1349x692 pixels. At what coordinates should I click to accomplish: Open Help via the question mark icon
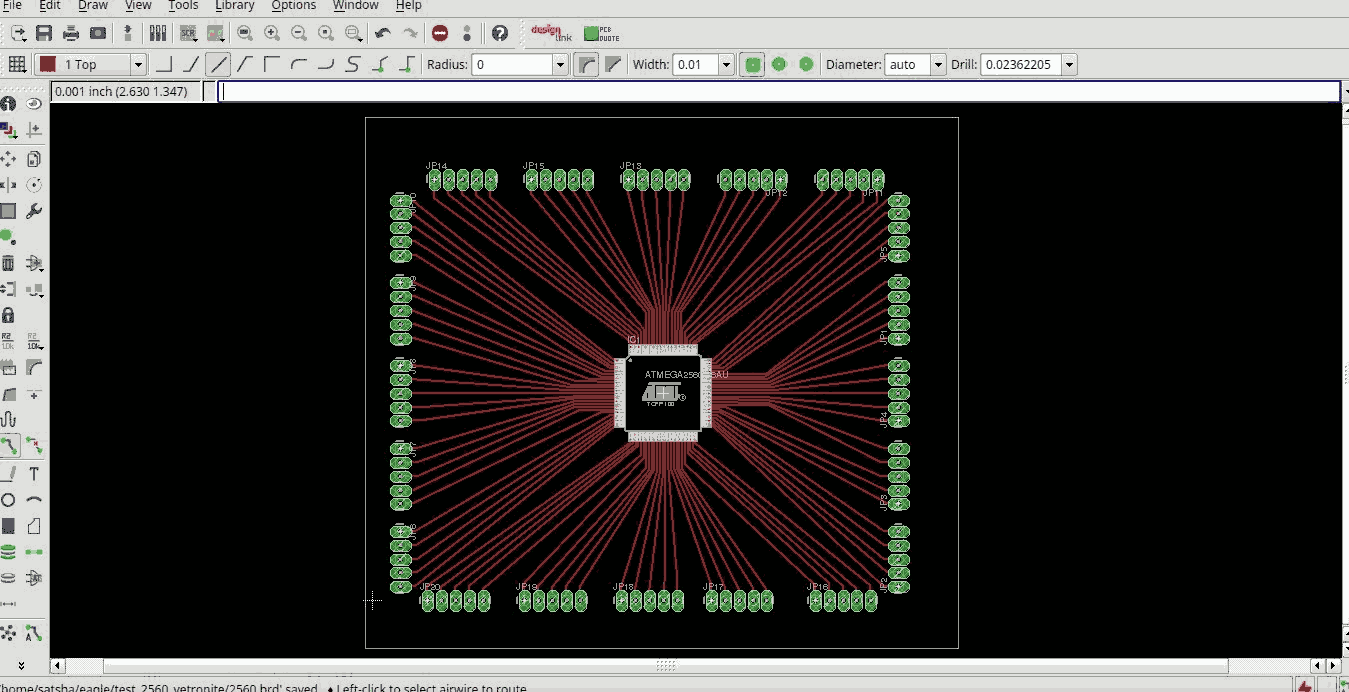click(499, 33)
